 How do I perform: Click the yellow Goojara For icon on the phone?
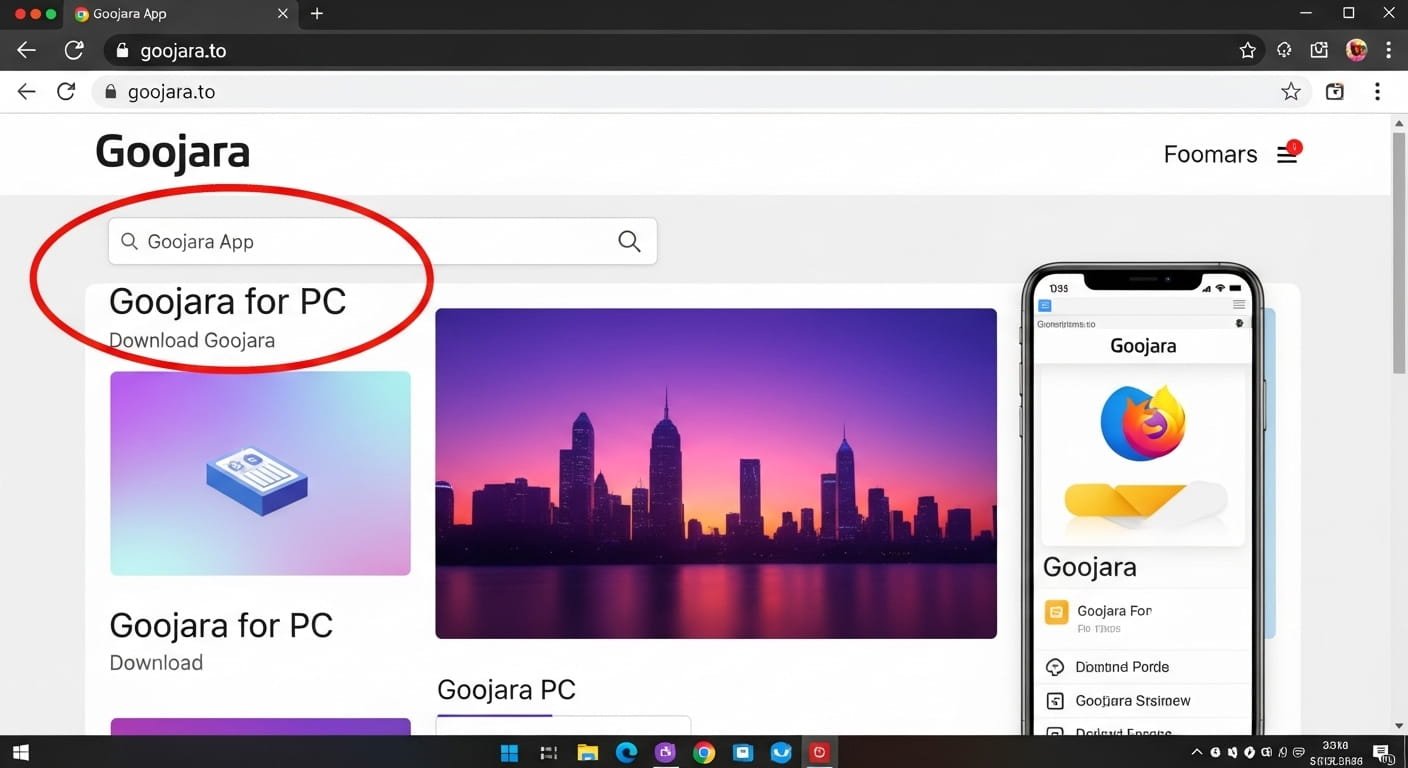pyautogui.click(x=1056, y=611)
